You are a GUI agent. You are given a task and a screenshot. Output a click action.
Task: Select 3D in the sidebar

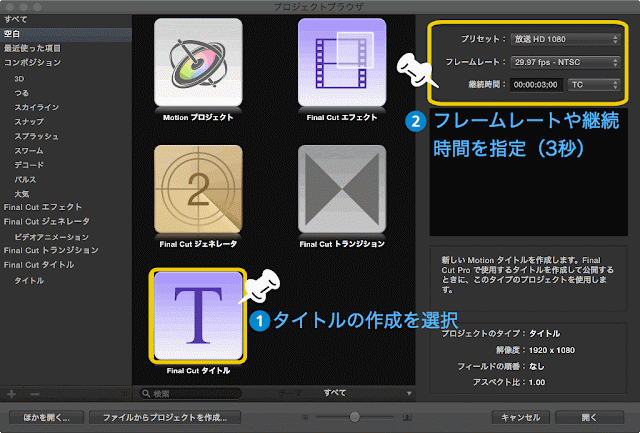[x=19, y=79]
